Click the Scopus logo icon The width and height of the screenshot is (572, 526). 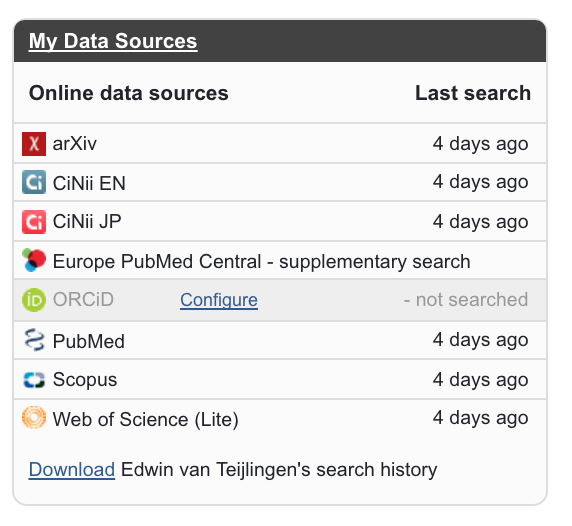34,380
